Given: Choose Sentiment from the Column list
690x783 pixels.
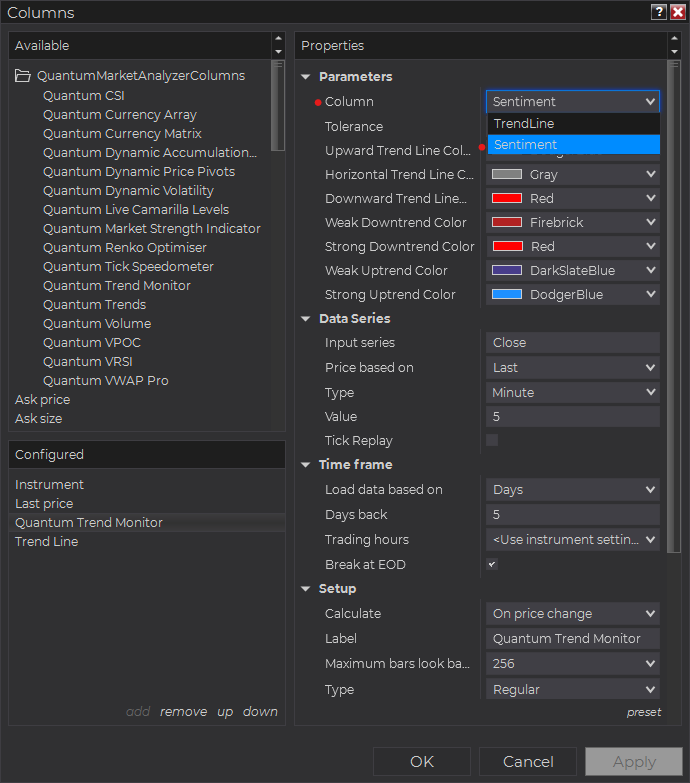Looking at the screenshot, I should click(574, 144).
